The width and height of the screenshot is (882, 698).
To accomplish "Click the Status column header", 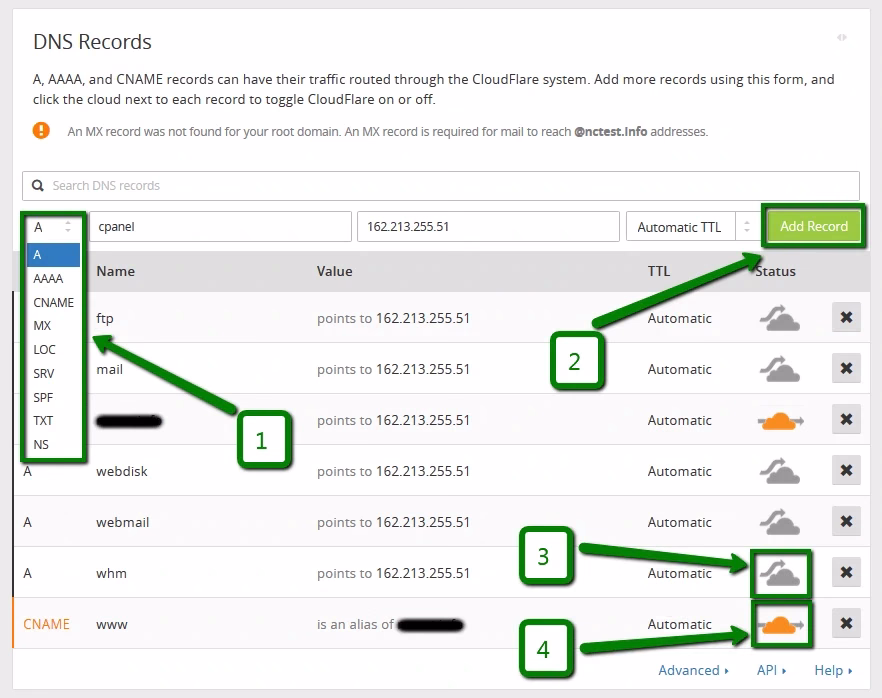I will click(775, 271).
